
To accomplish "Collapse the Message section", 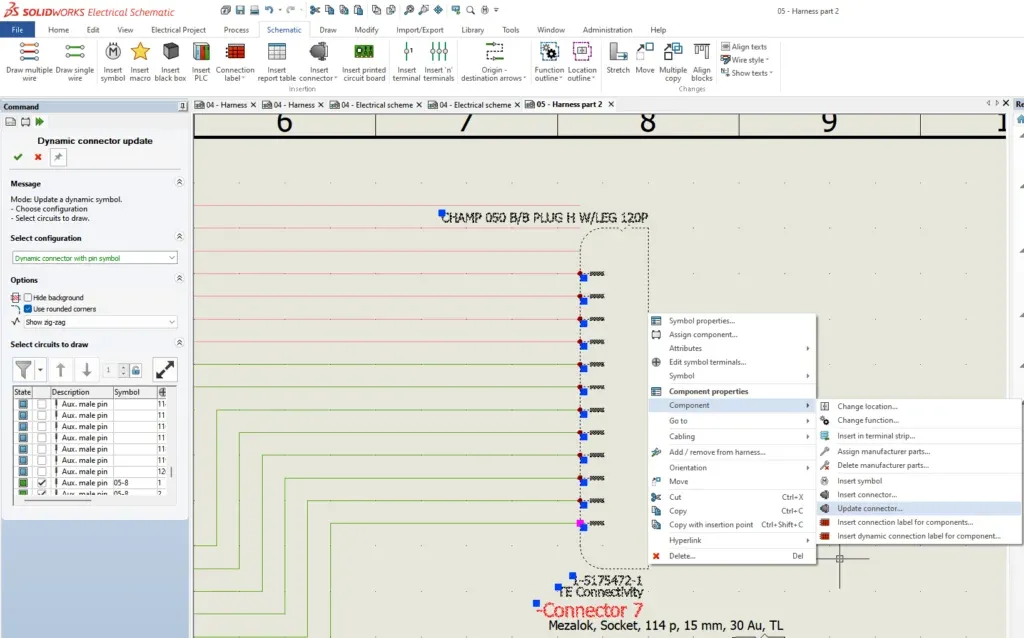I will click(x=179, y=183).
